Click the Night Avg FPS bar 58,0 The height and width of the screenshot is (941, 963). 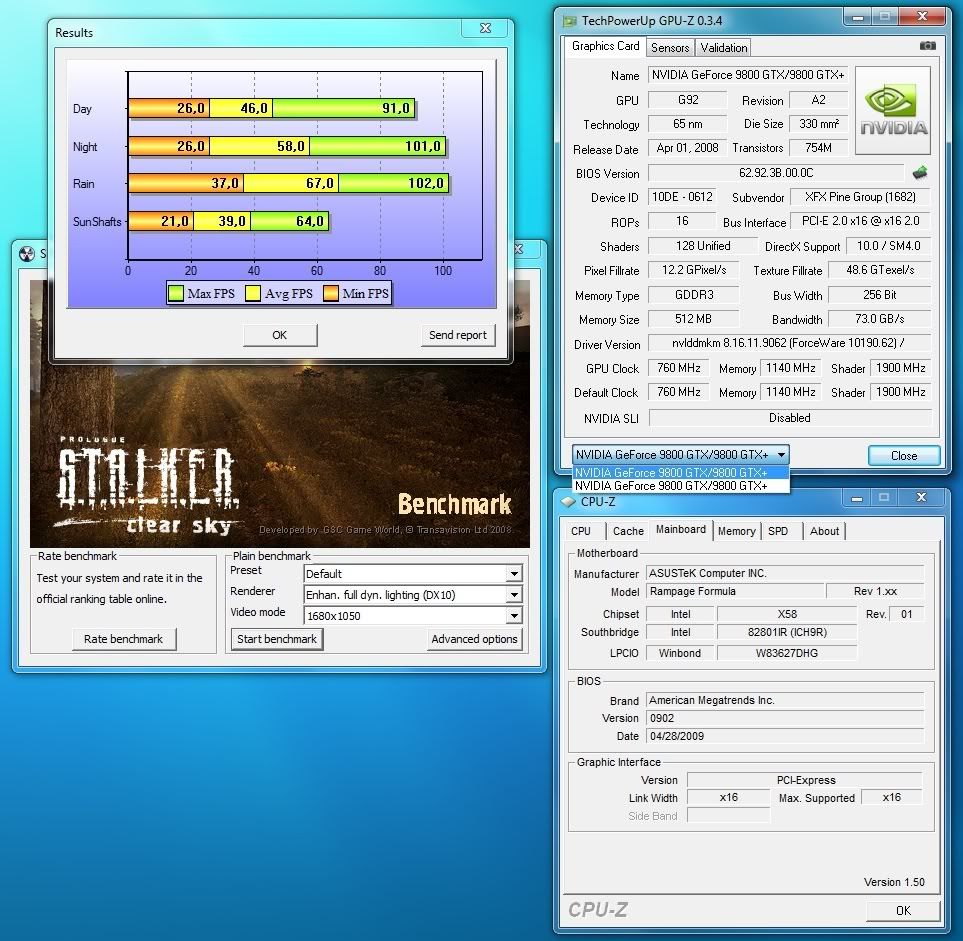tap(260, 146)
